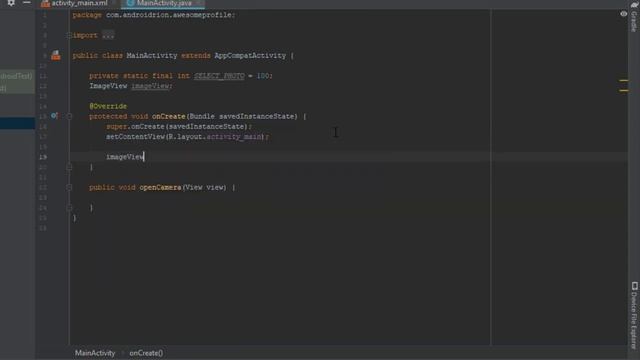Switch to the activity_main.xml tab
Image resolution: width=640 pixels, height=360 pixels.
pos(79,3)
